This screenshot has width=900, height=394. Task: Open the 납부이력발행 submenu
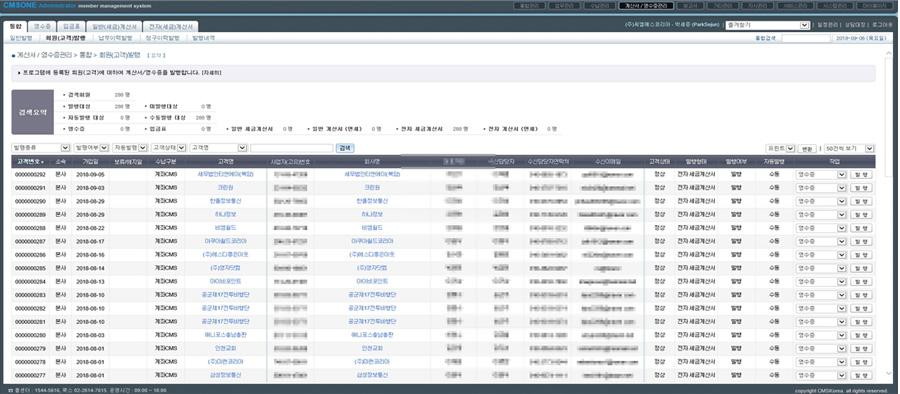pos(115,38)
